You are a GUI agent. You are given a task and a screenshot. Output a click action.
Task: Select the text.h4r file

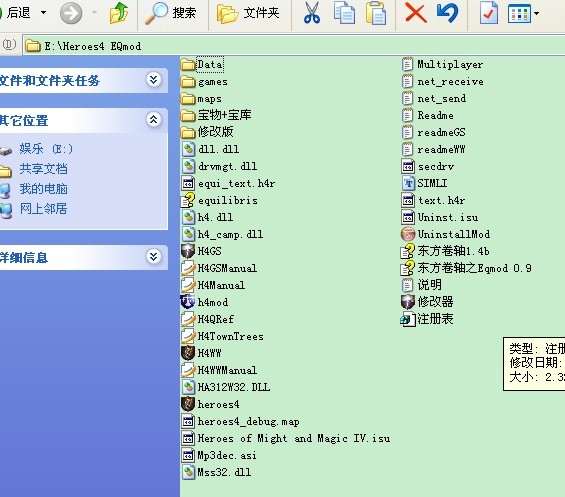(433, 200)
